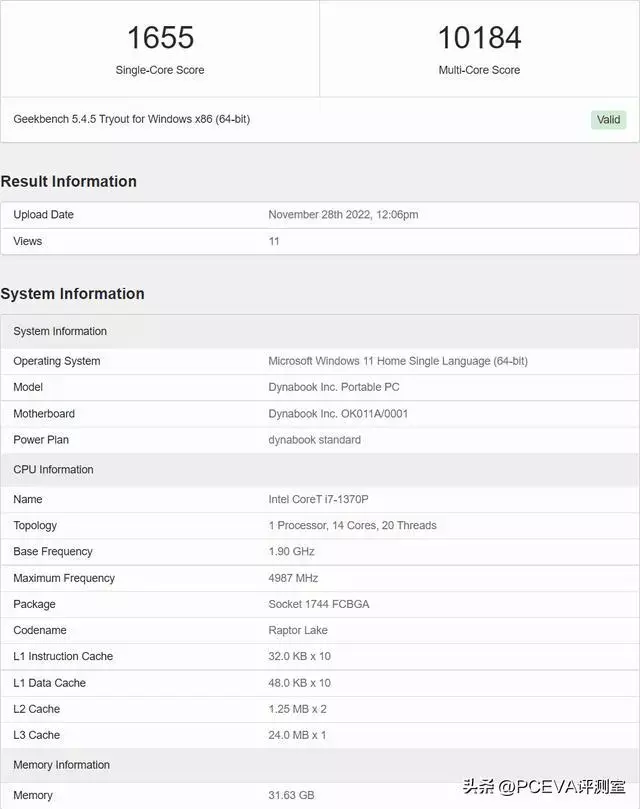Click the large System Information heading

(72, 294)
